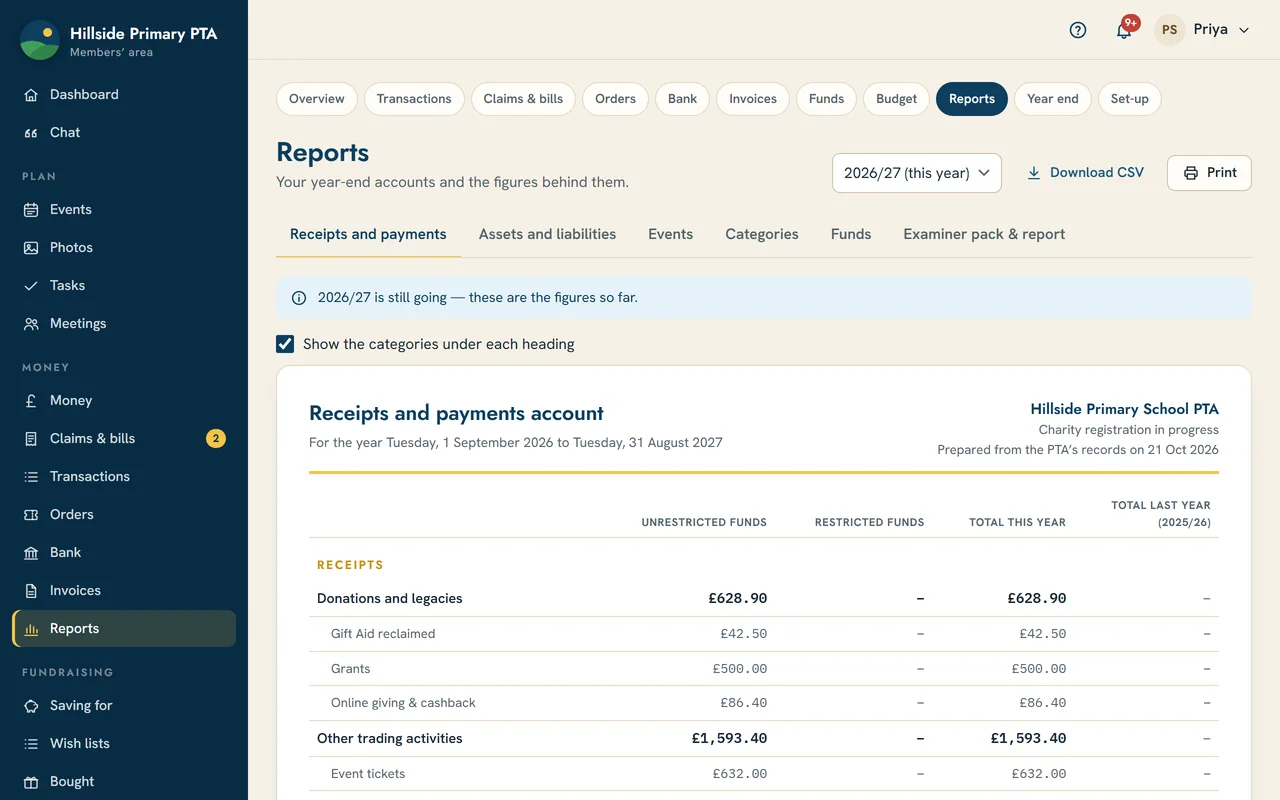This screenshot has width=1280, height=800.
Task: Click the Gift Aid reclaimed row label
Action: pyautogui.click(x=383, y=634)
